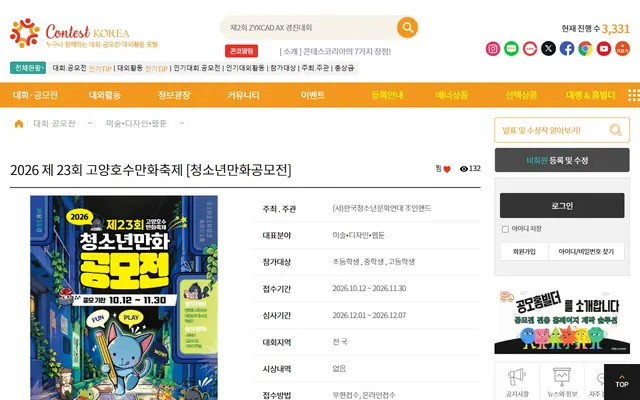
Task: Open the 대행 & 홈빌더 menu
Action: (591, 95)
